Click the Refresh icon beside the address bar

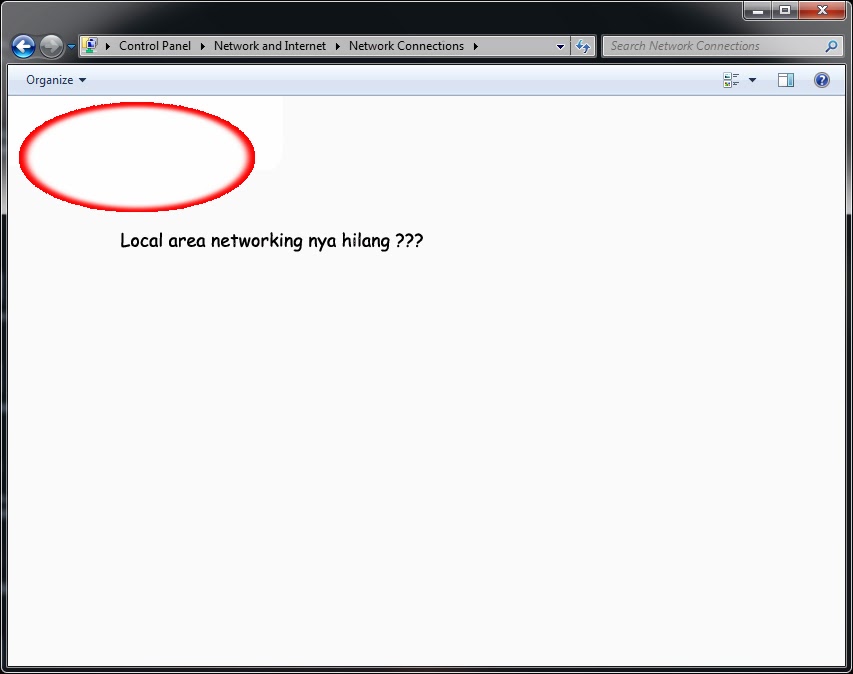click(583, 46)
